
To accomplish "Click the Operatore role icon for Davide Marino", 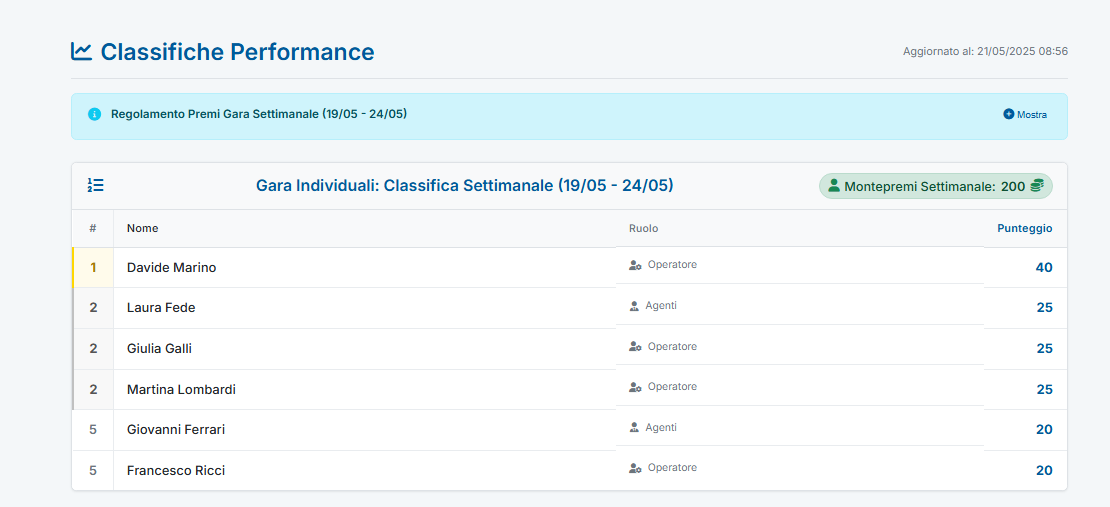I will pos(635,265).
